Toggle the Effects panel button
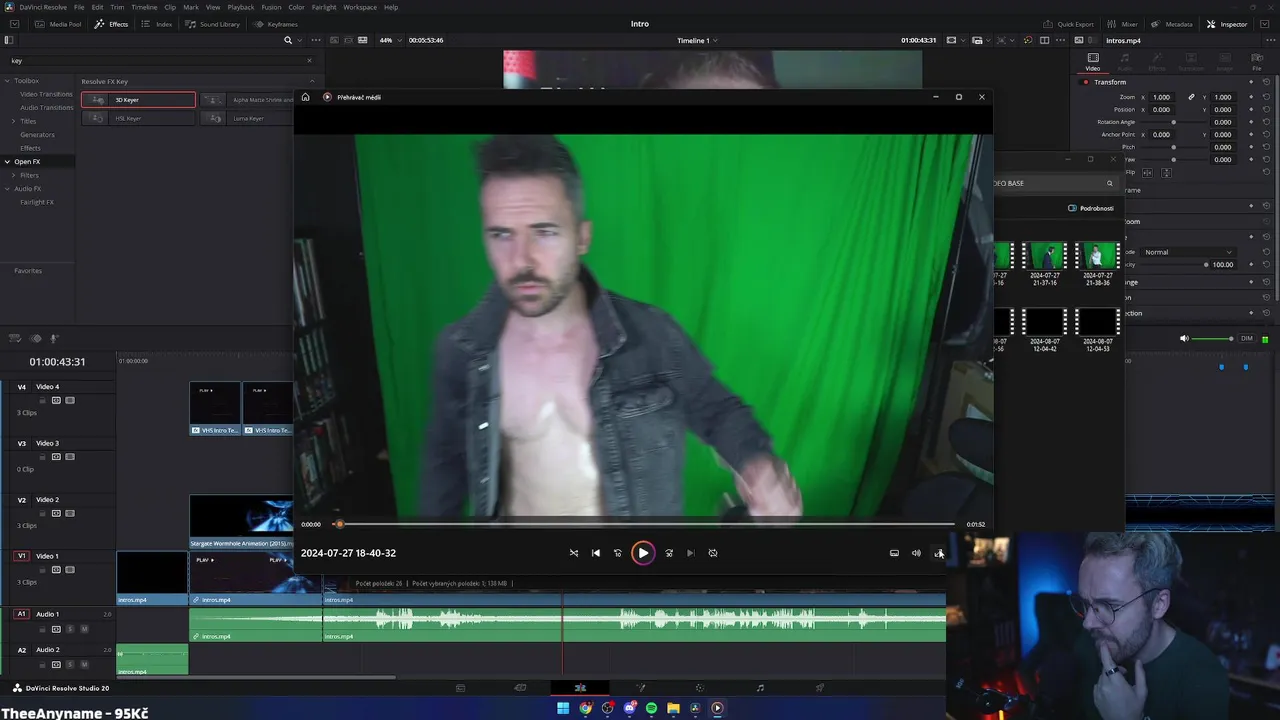 point(112,24)
